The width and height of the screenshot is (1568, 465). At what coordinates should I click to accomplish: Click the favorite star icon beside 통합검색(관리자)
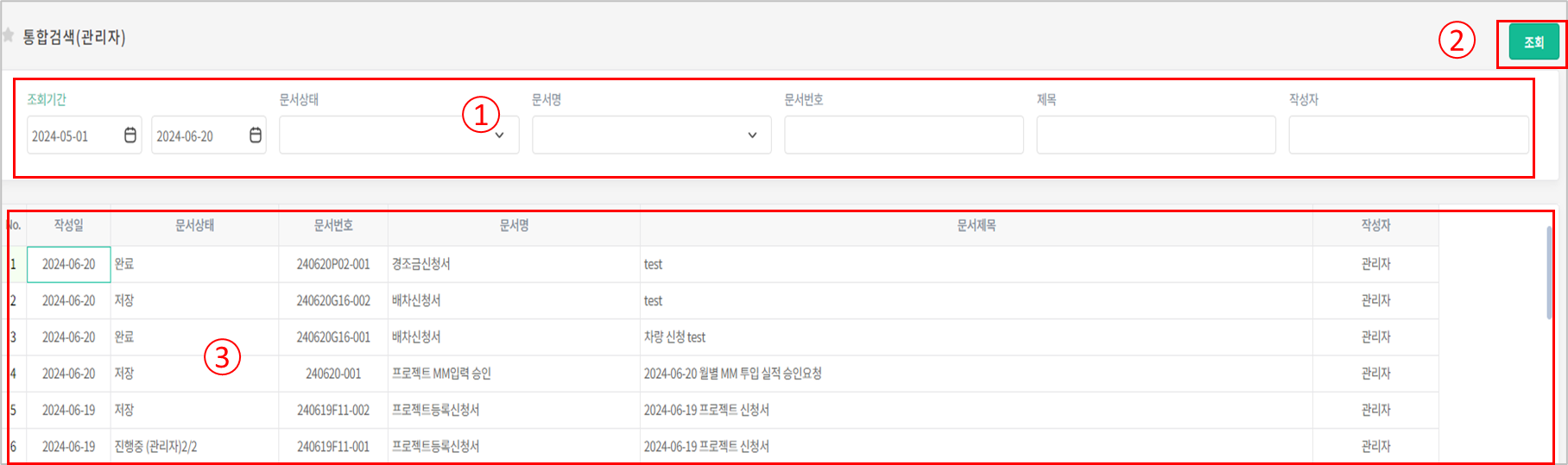(8, 35)
